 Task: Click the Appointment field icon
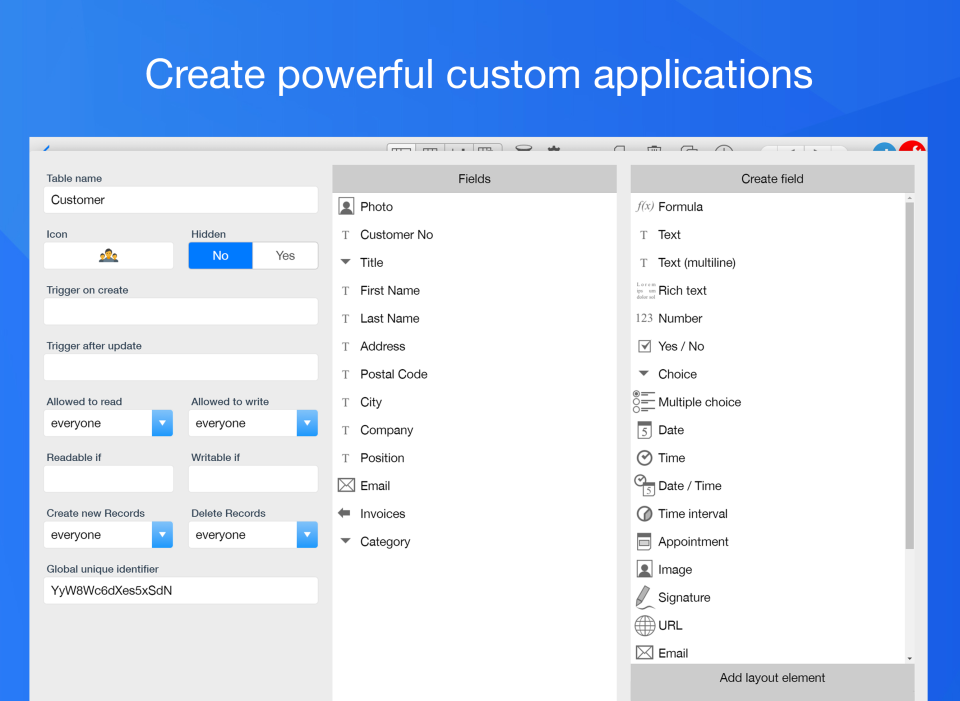[644, 541]
